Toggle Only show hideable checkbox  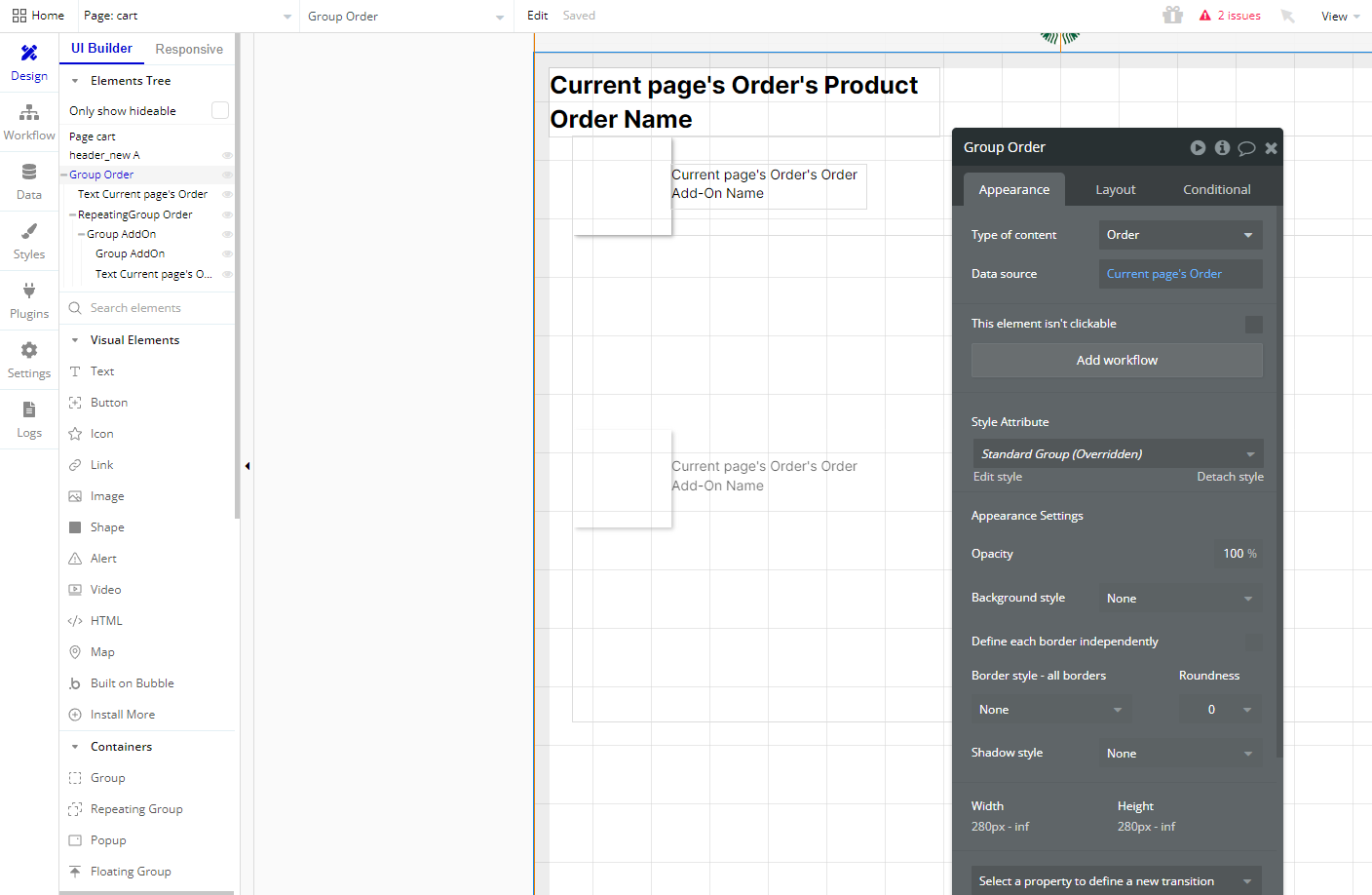point(220,110)
